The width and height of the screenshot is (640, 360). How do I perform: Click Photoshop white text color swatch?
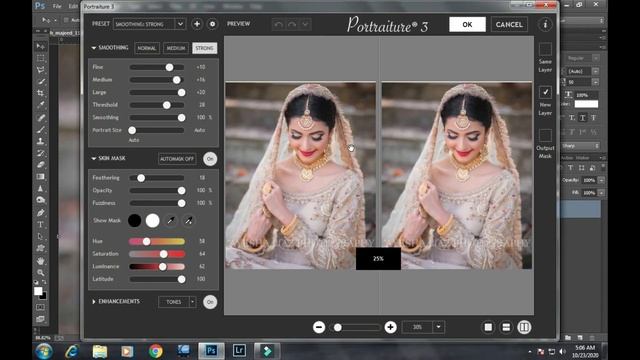tap(586, 104)
